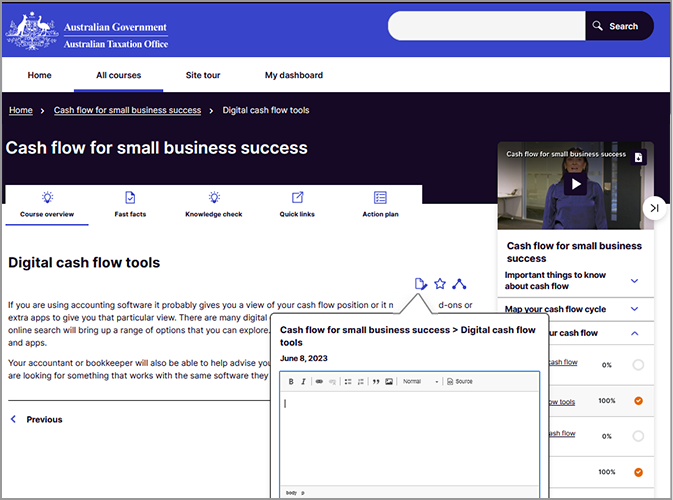673x500 pixels.
Task: Open the Home navigation tab
Action: [x=39, y=75]
